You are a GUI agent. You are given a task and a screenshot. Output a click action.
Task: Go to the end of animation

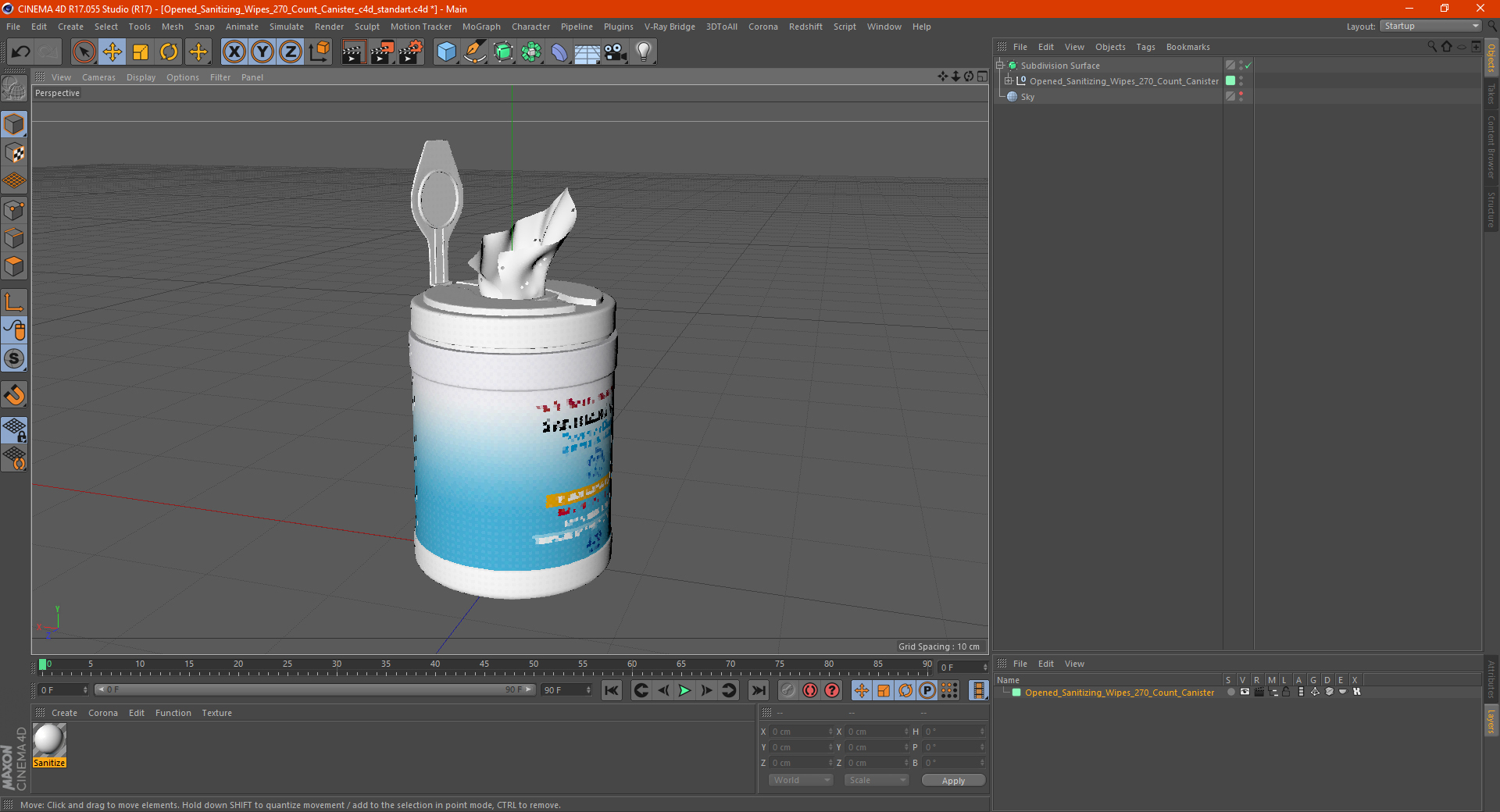(758, 690)
